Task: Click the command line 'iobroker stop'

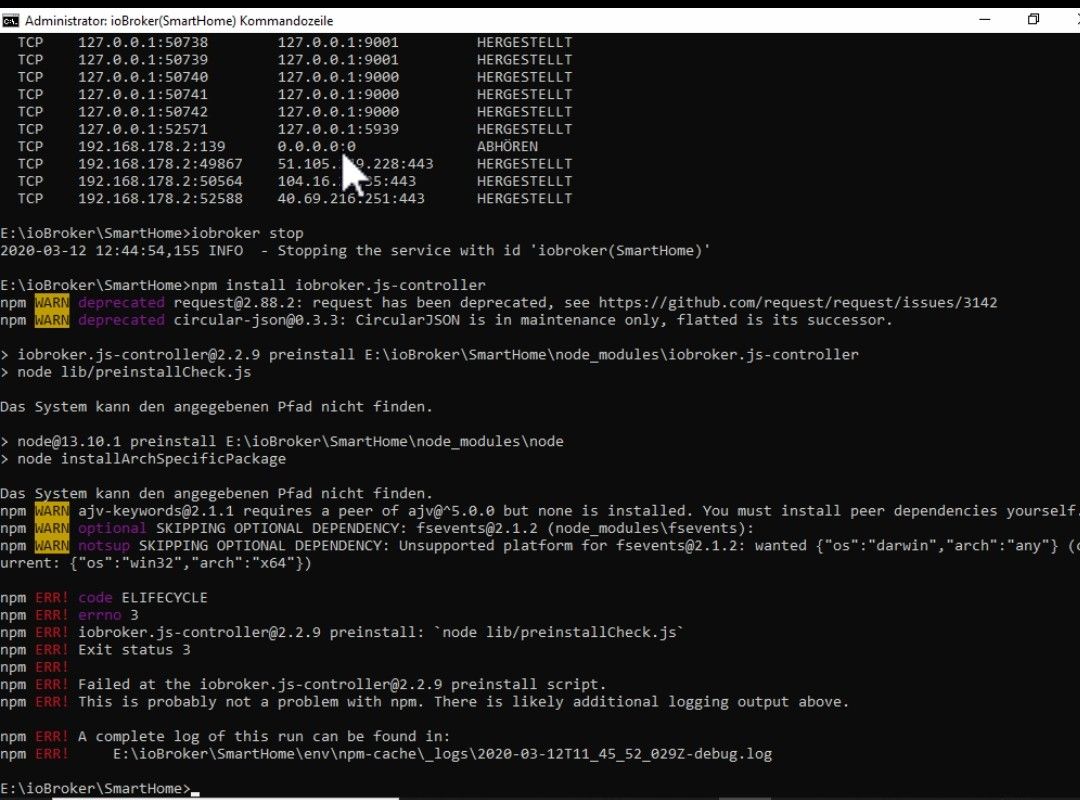Action: click(247, 233)
